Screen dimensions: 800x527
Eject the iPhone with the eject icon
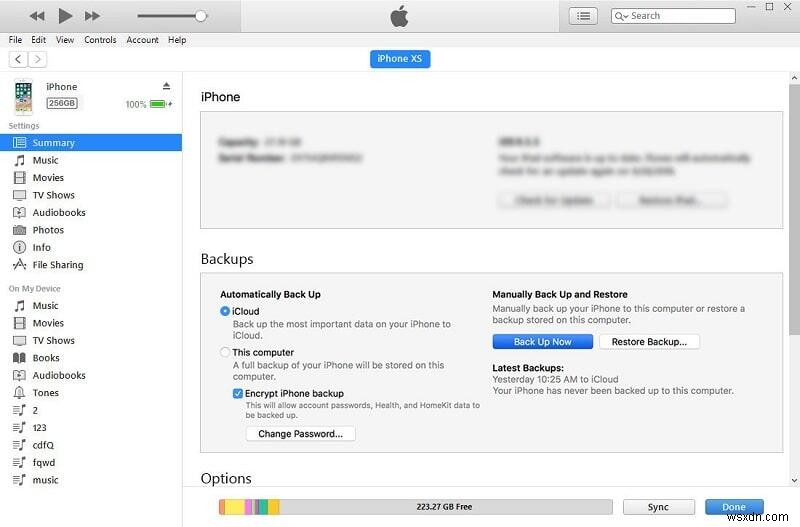click(x=166, y=86)
